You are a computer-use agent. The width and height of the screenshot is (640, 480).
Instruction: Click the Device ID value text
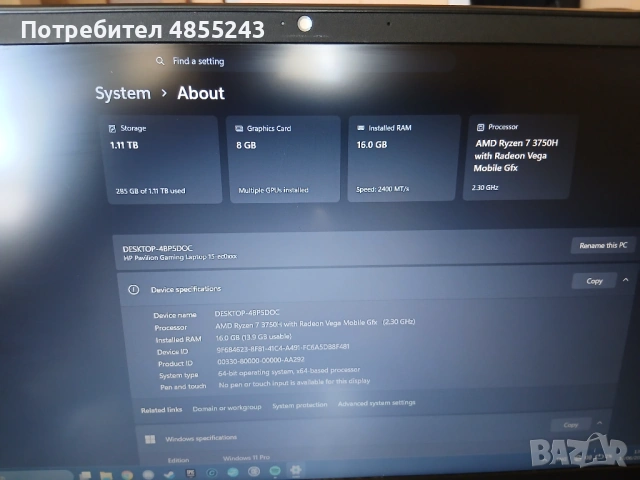[283, 348]
